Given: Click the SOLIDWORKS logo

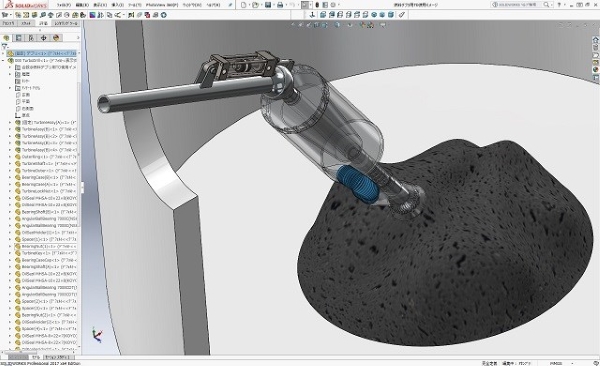Looking at the screenshot, I should pos(25,5).
